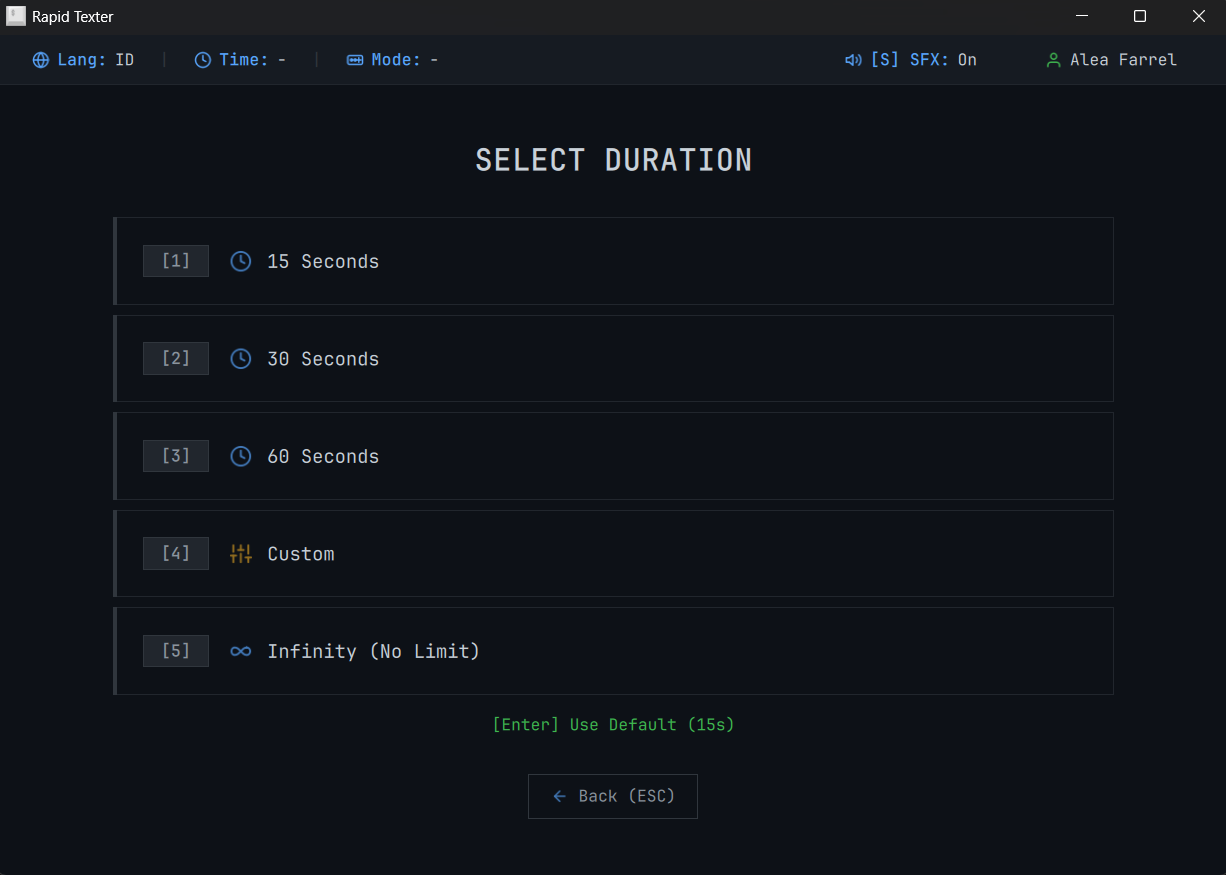
Task: Click the Rapid Texter window title
Action: tap(73, 17)
